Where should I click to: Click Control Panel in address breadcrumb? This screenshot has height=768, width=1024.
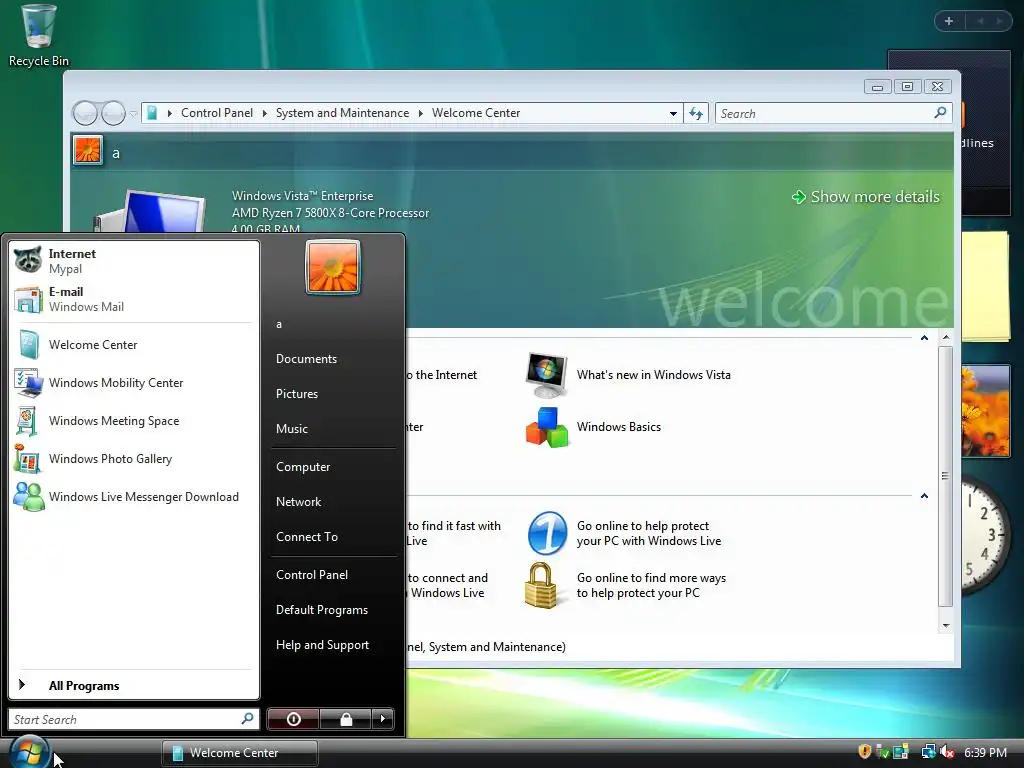(217, 113)
